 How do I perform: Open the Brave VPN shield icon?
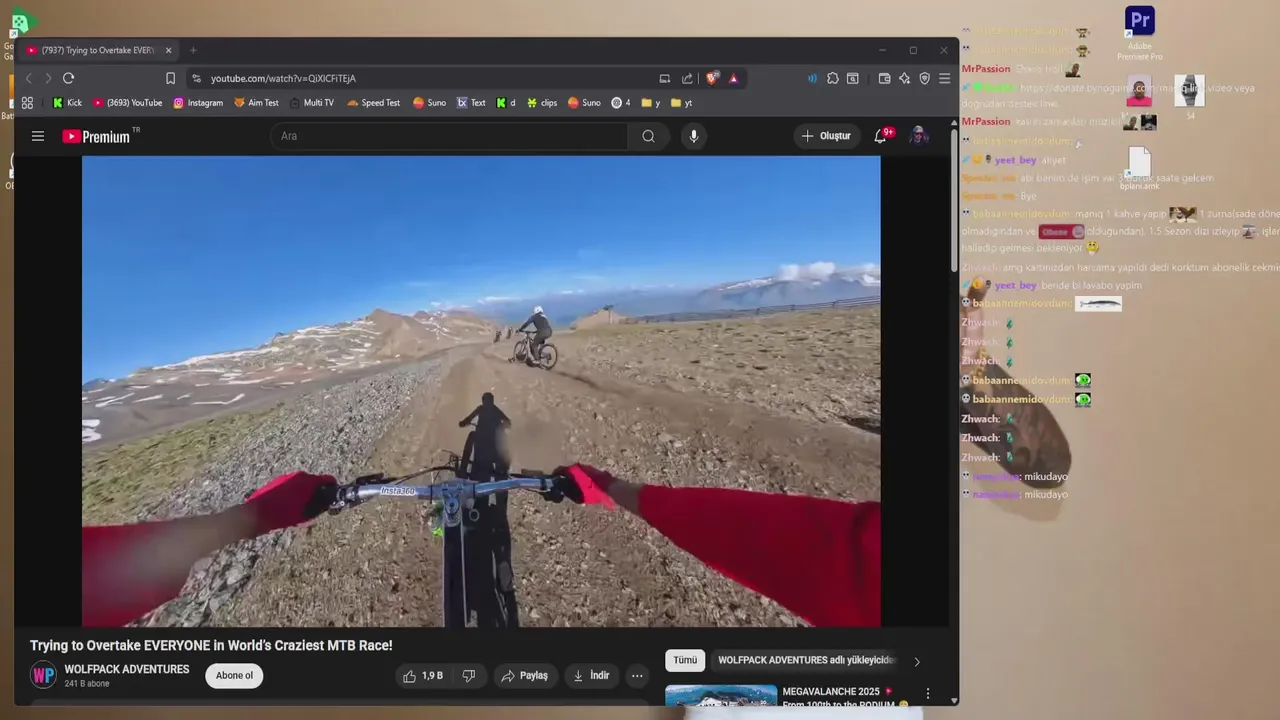tap(924, 78)
